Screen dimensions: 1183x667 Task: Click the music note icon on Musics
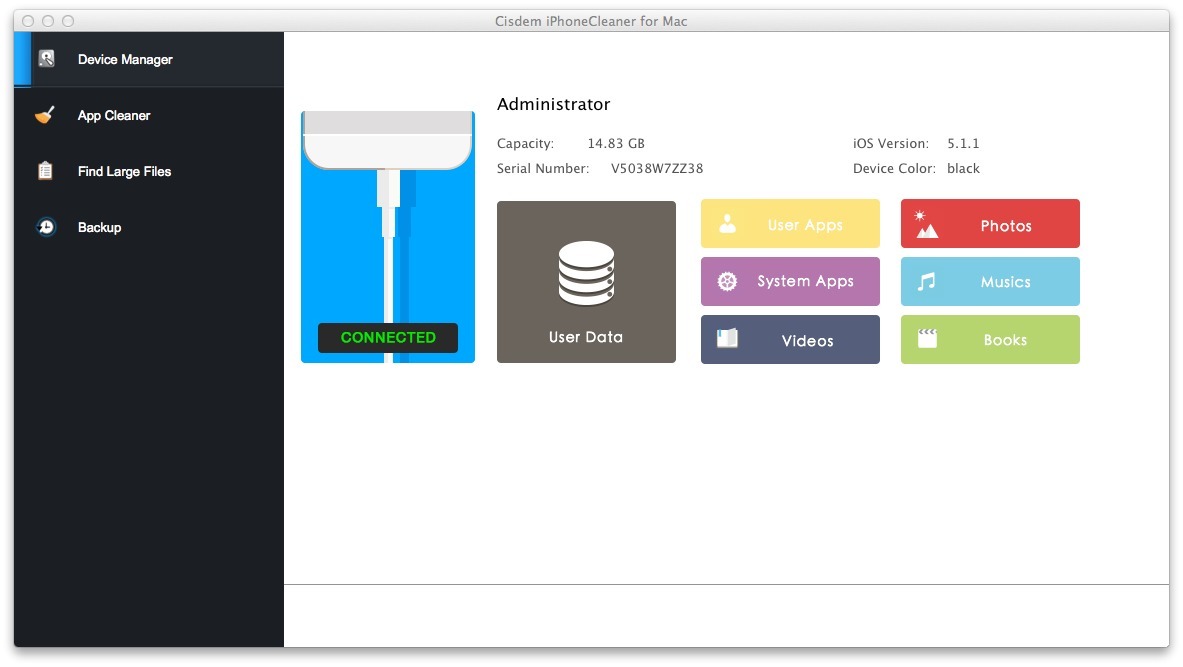coord(927,282)
